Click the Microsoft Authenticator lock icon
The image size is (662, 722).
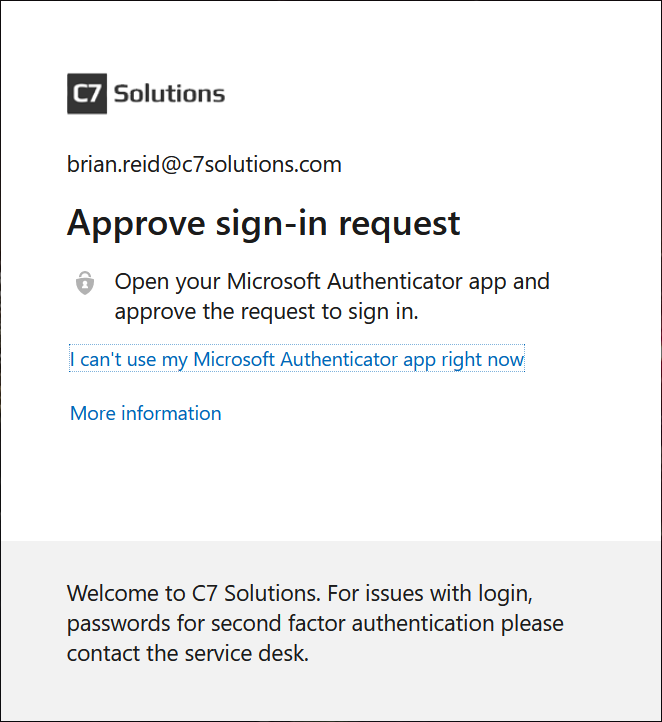pos(85,282)
